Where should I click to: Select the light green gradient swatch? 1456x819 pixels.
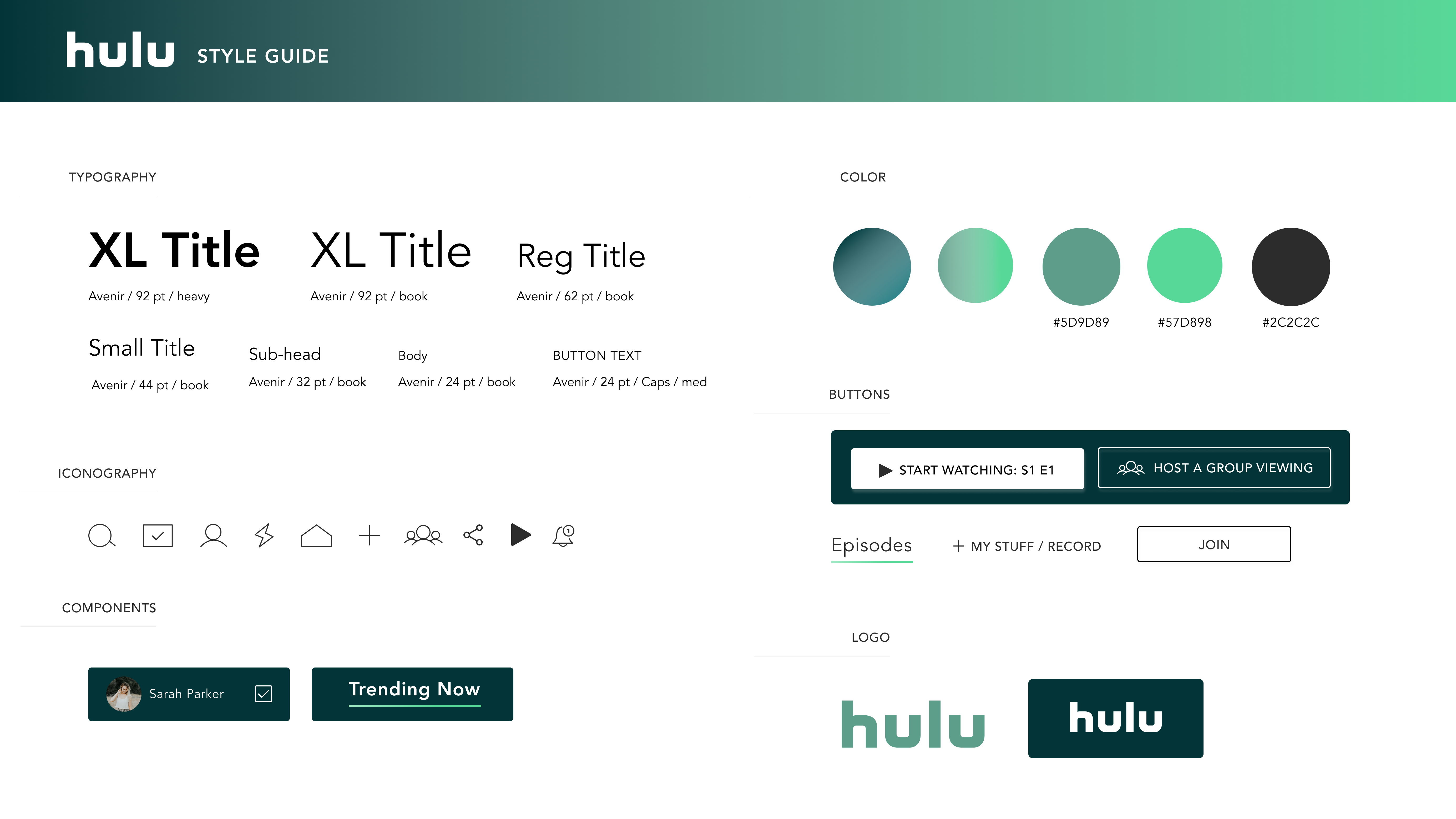click(975, 266)
